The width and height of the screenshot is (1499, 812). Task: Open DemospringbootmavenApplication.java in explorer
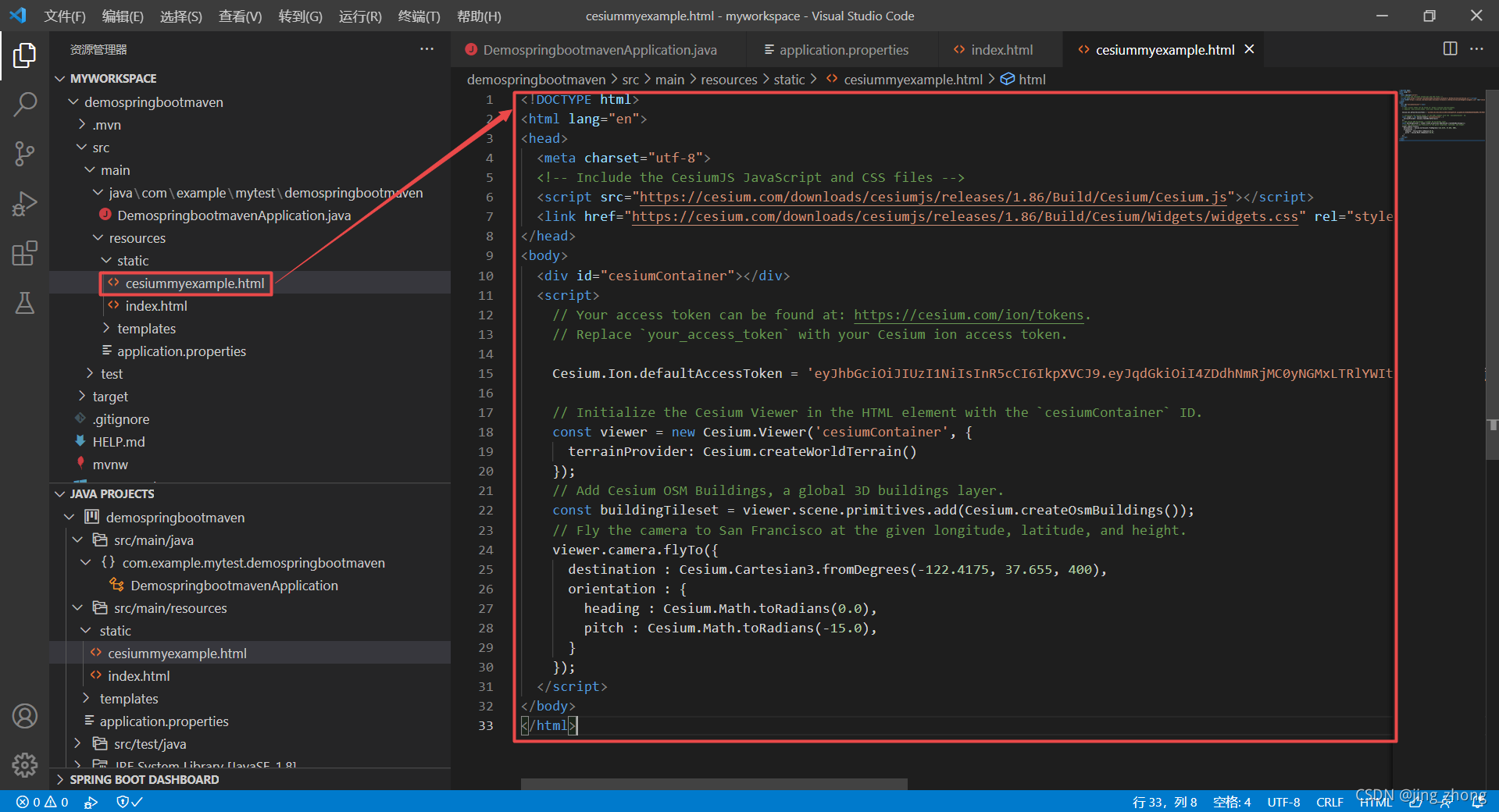234,215
